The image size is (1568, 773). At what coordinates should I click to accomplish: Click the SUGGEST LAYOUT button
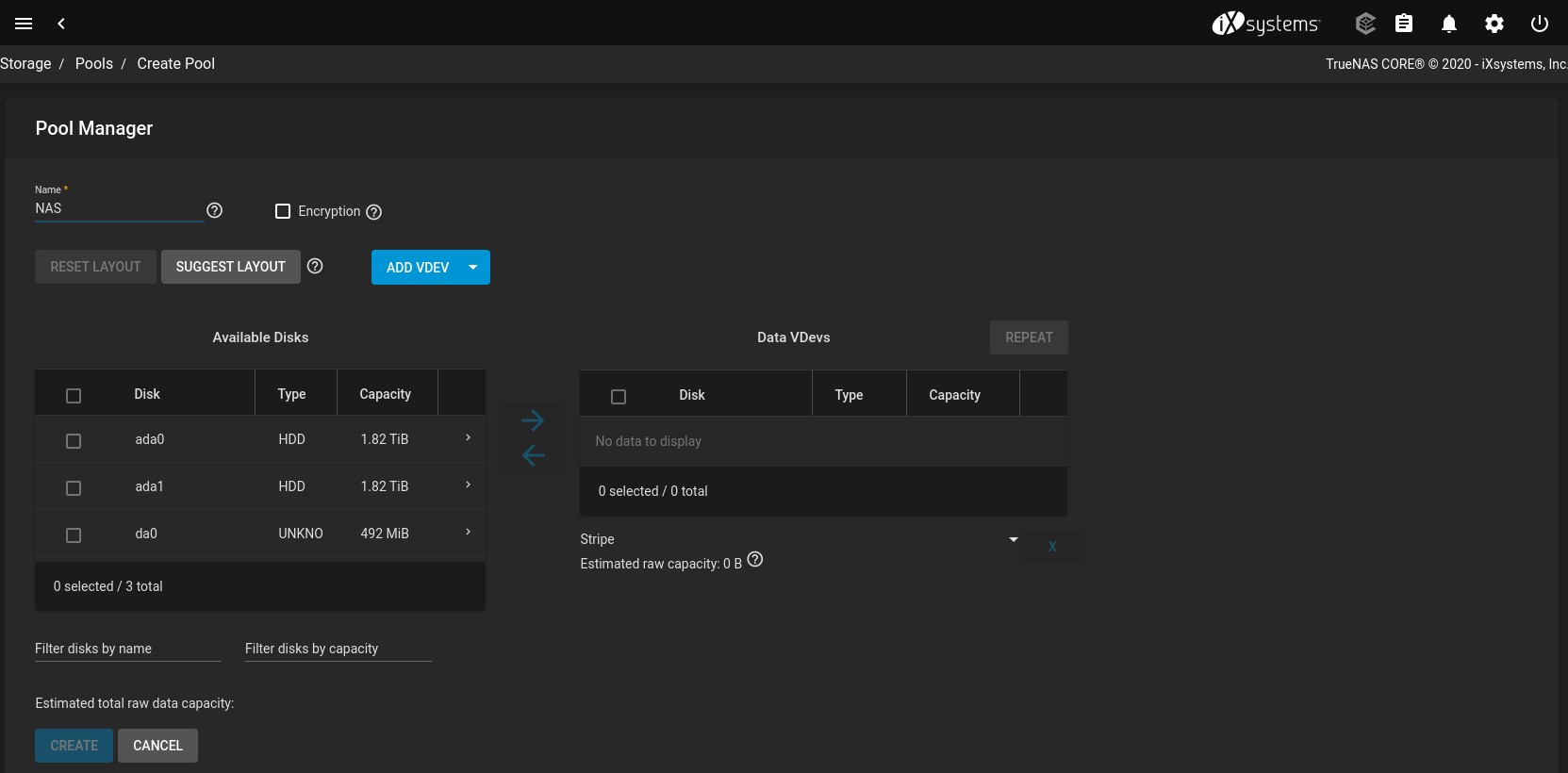coord(230,267)
